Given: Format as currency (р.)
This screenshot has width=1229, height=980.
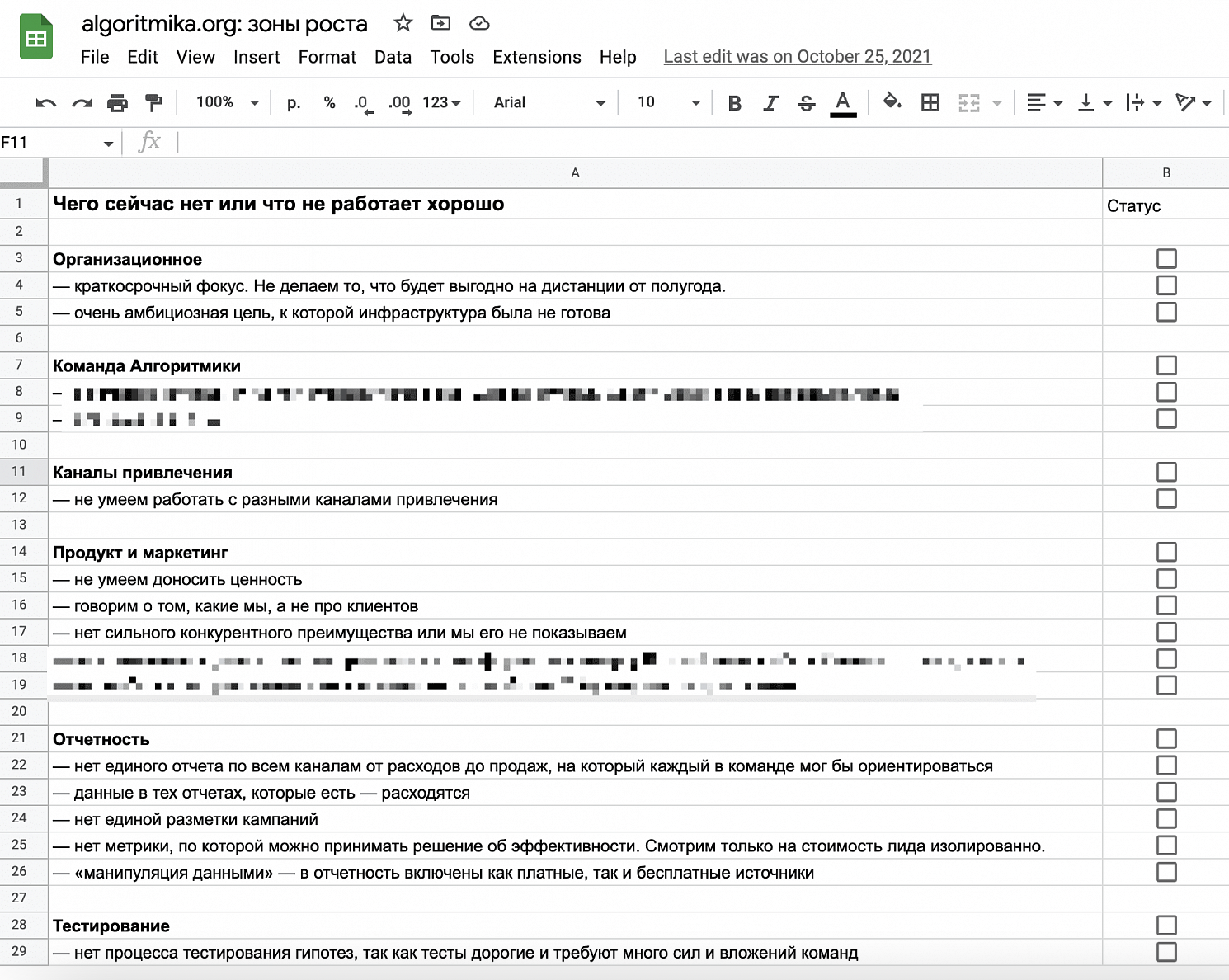Looking at the screenshot, I should pos(294,102).
